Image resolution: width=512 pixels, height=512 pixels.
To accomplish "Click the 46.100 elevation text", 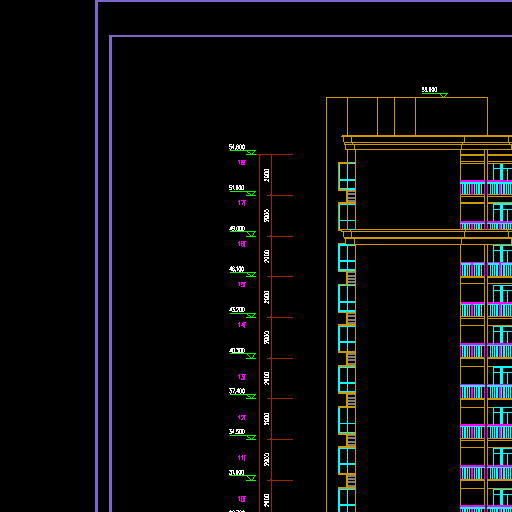I will coord(237,269).
